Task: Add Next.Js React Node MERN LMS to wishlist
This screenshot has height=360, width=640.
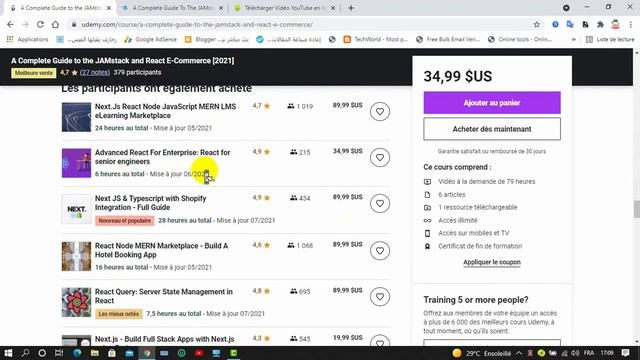Action: tap(380, 111)
